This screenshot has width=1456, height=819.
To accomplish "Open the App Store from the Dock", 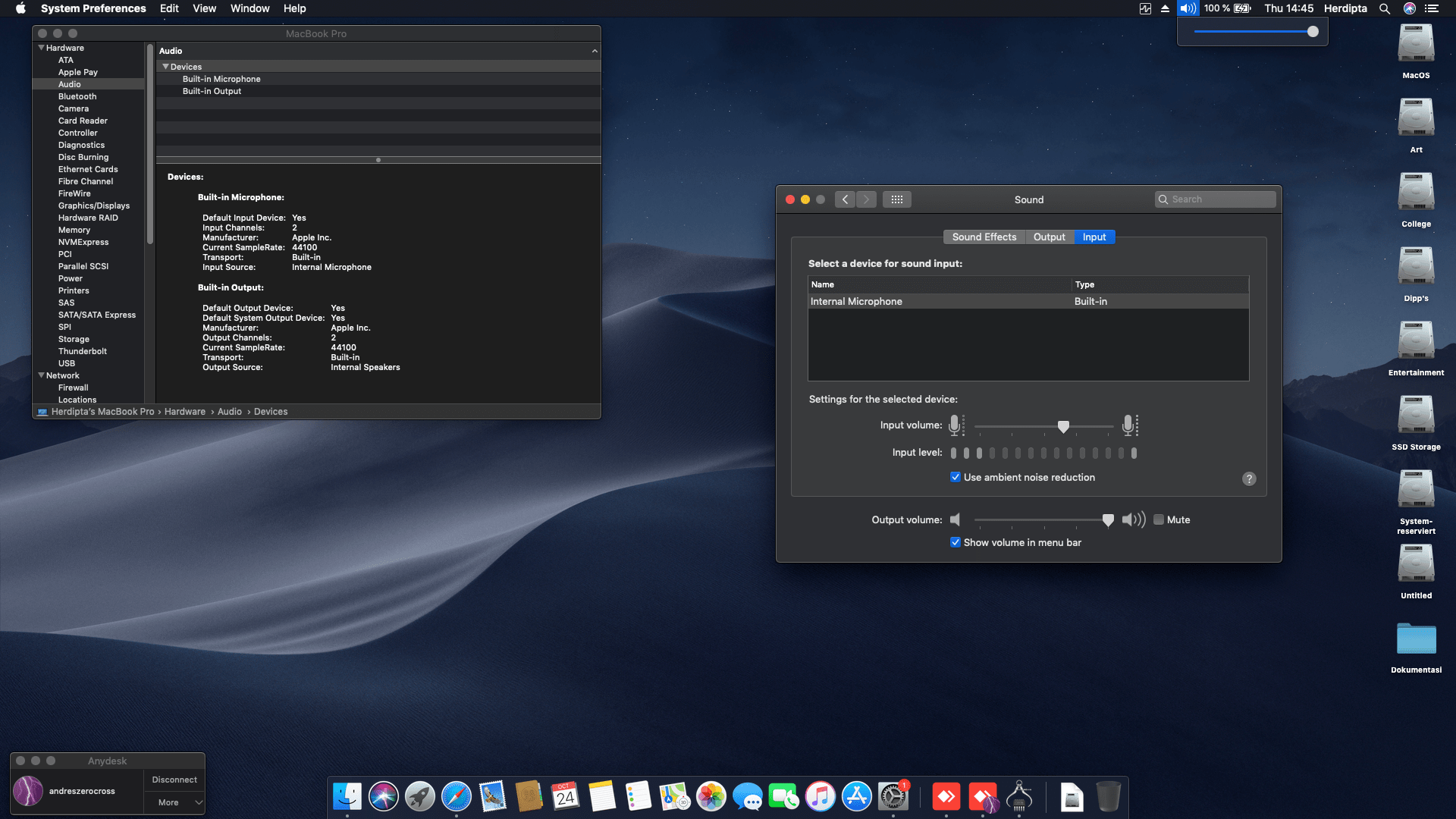I will [857, 797].
